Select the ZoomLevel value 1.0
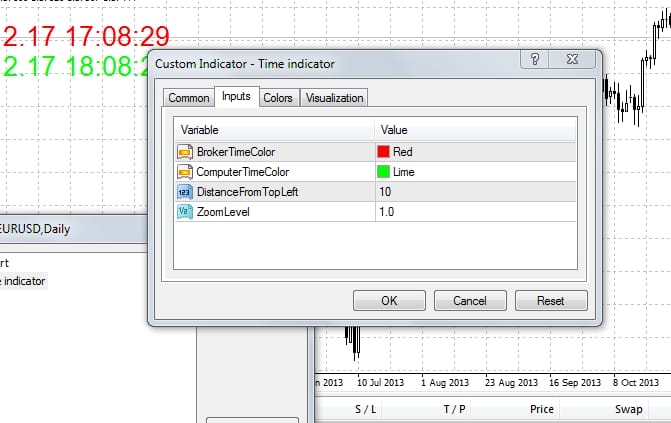671x423 pixels. point(387,212)
